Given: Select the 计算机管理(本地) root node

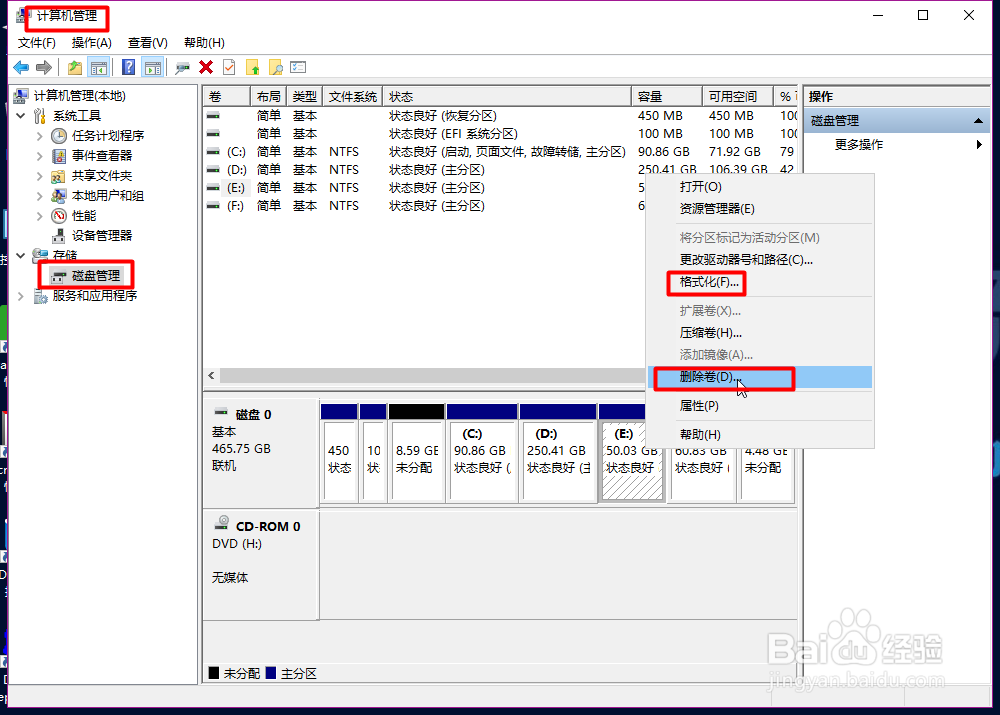Looking at the screenshot, I should [80, 96].
